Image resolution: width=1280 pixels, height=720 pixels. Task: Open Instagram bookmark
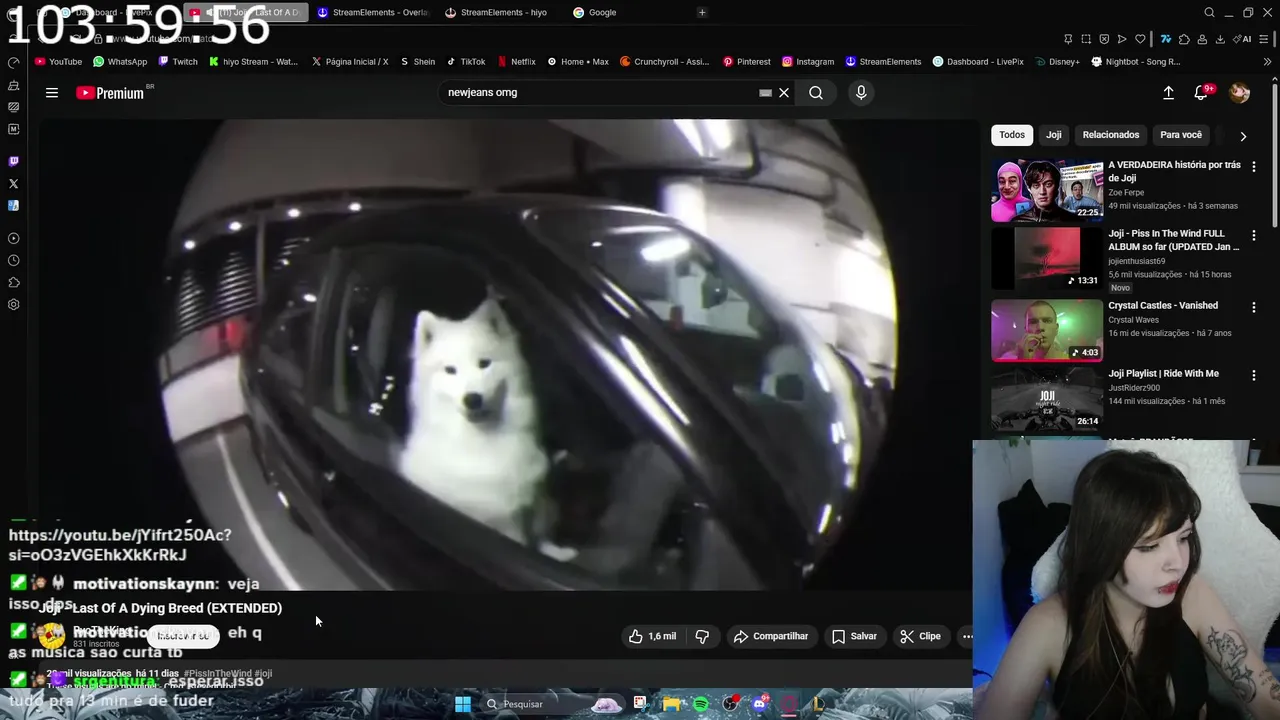pos(808,62)
